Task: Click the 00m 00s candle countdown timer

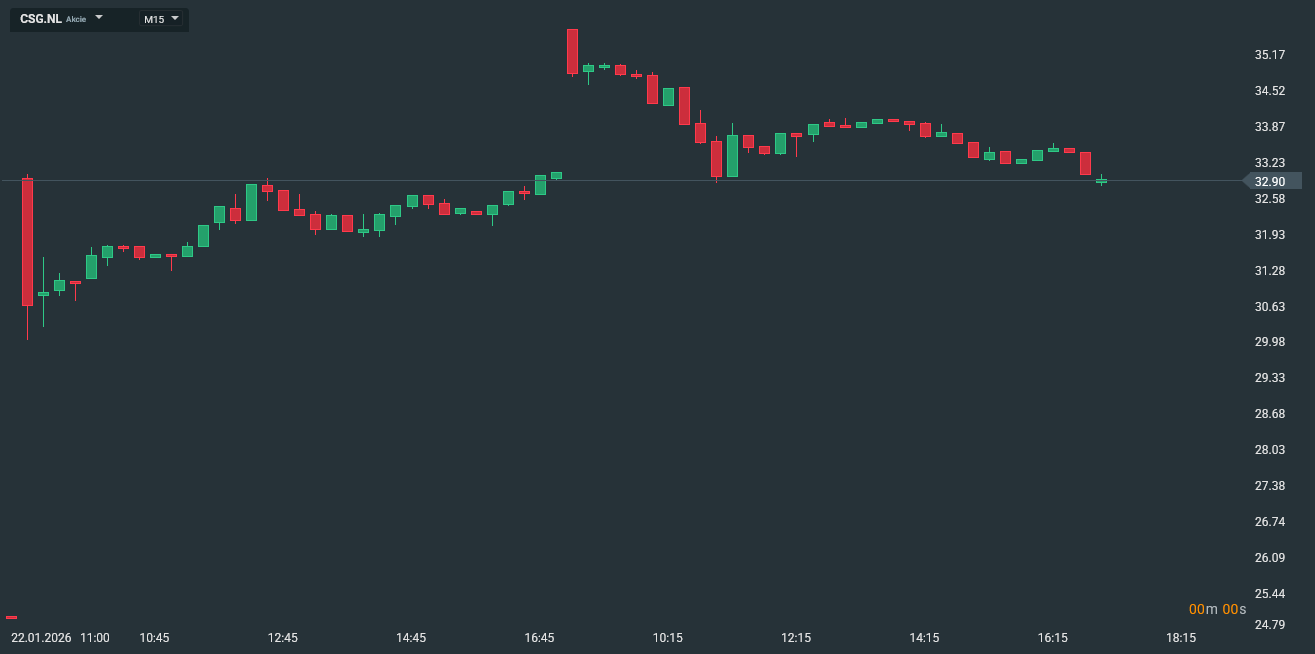Action: 1217,609
